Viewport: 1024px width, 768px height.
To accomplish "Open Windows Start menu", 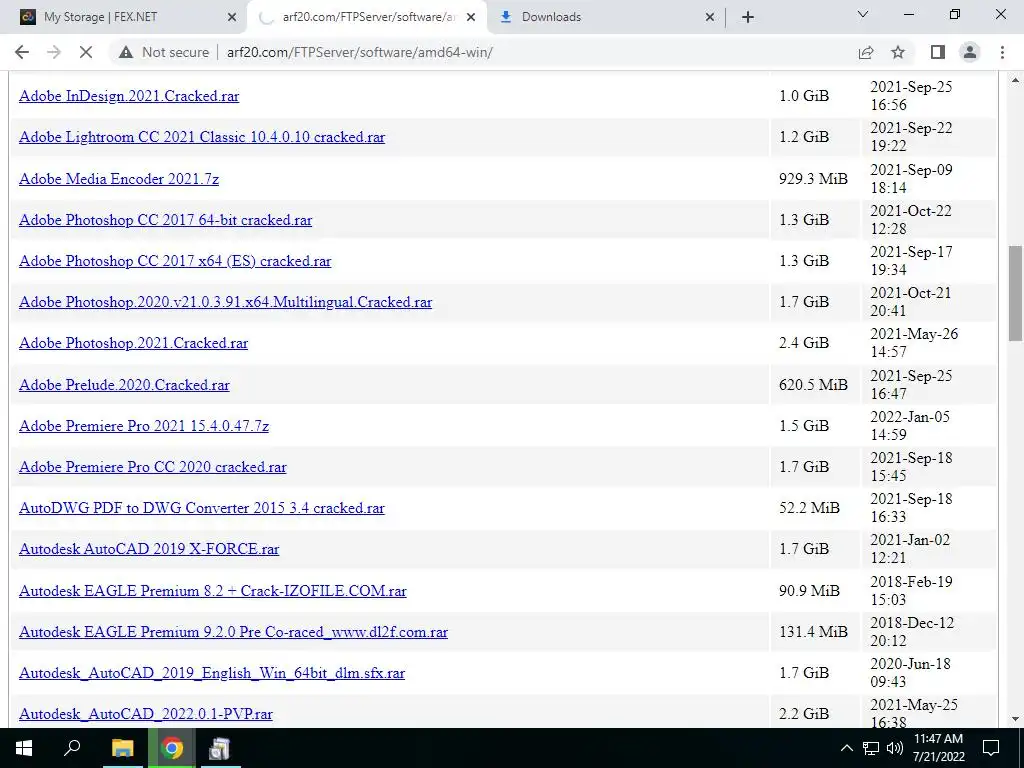I will click(x=24, y=748).
